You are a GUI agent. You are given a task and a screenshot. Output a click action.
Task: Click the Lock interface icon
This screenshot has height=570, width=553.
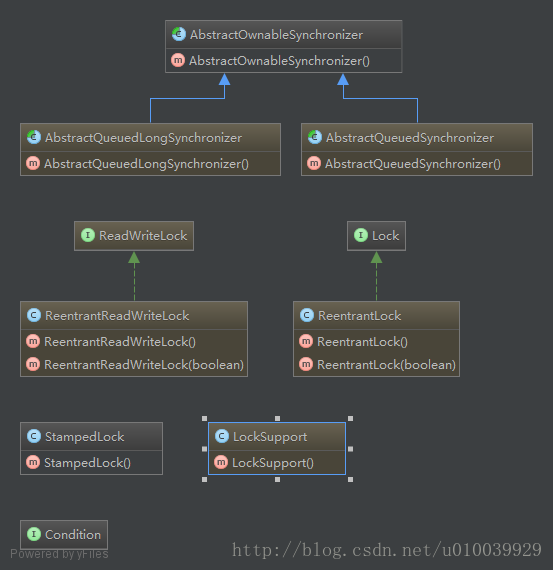point(361,235)
